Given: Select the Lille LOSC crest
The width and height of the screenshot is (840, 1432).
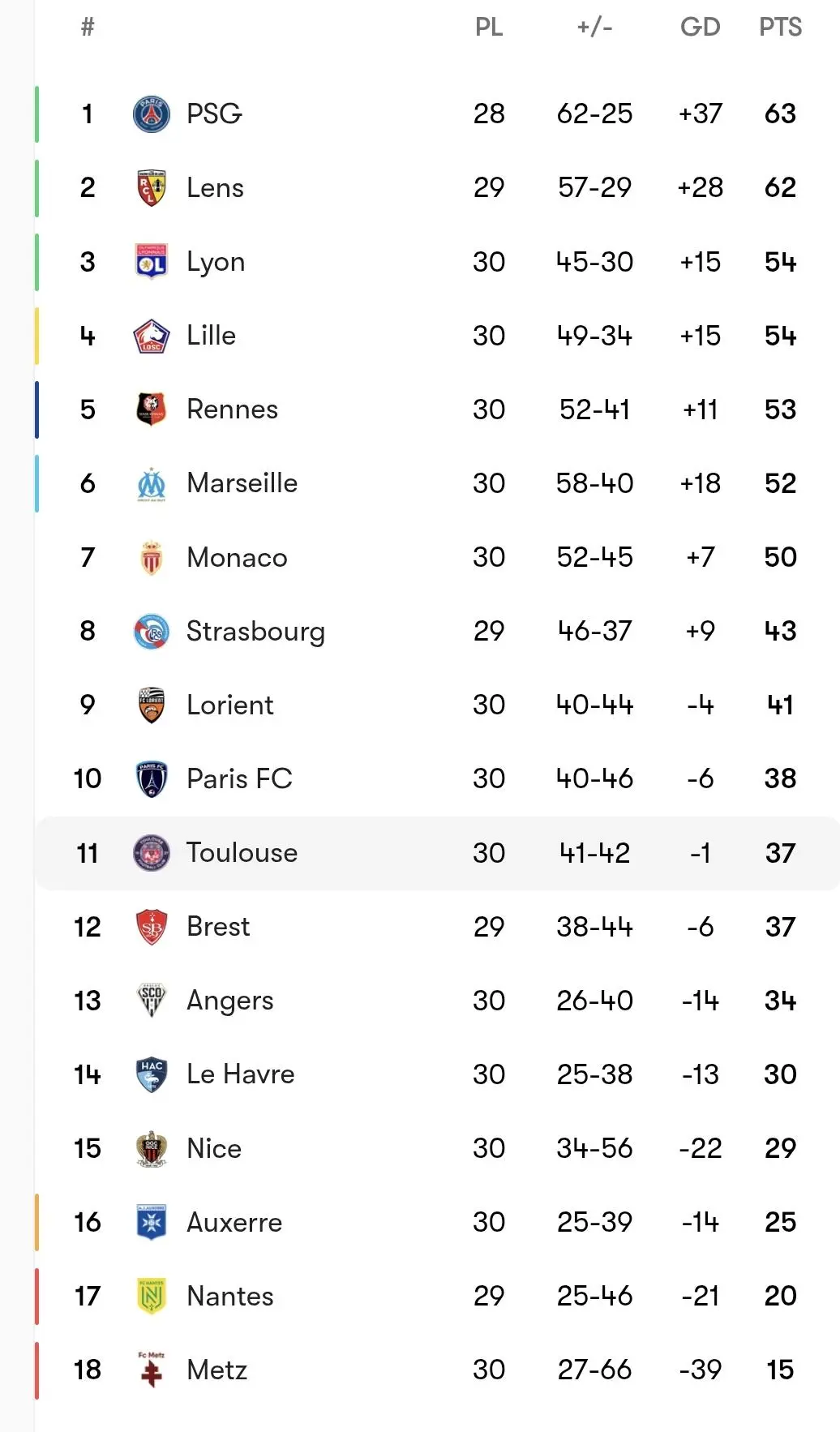Looking at the screenshot, I should point(152,336).
